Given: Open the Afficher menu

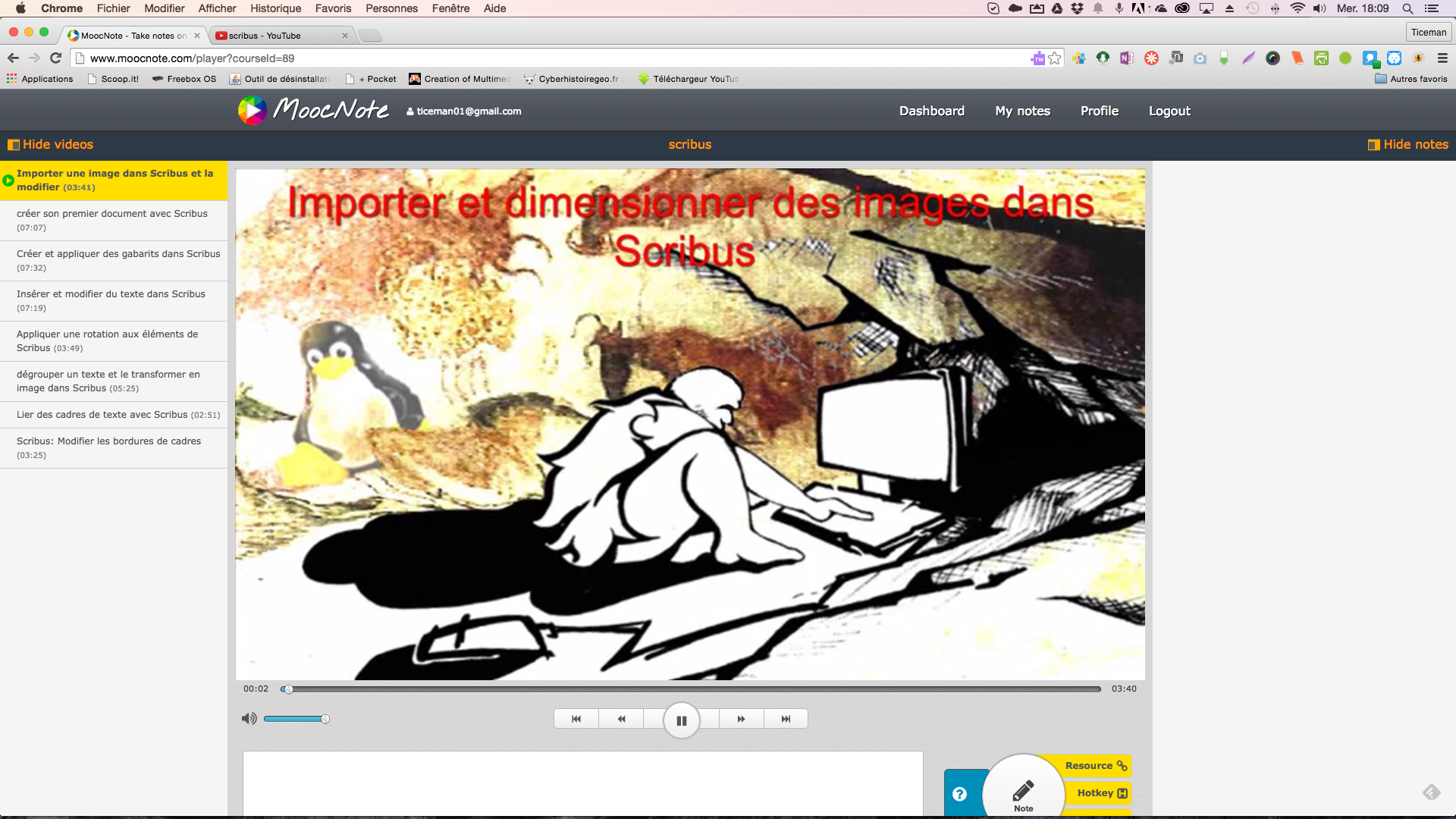Looking at the screenshot, I should pos(217,8).
